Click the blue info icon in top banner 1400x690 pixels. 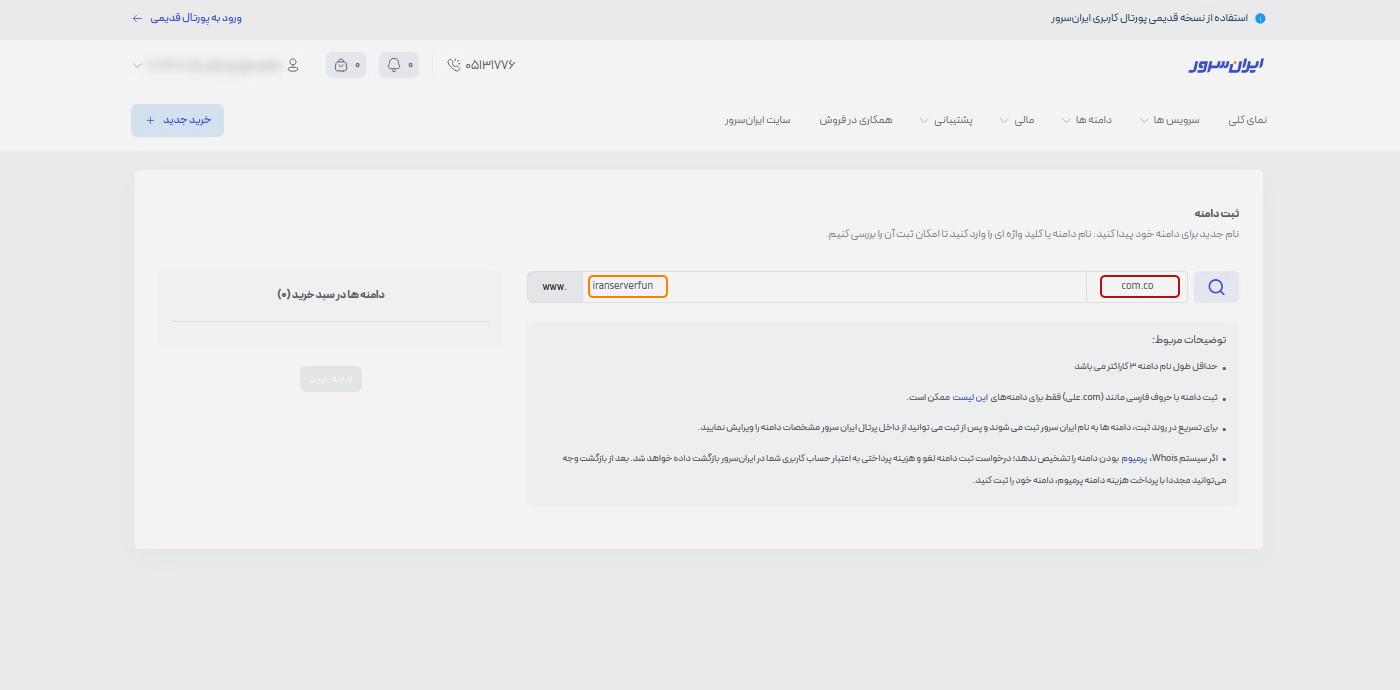(x=1260, y=18)
